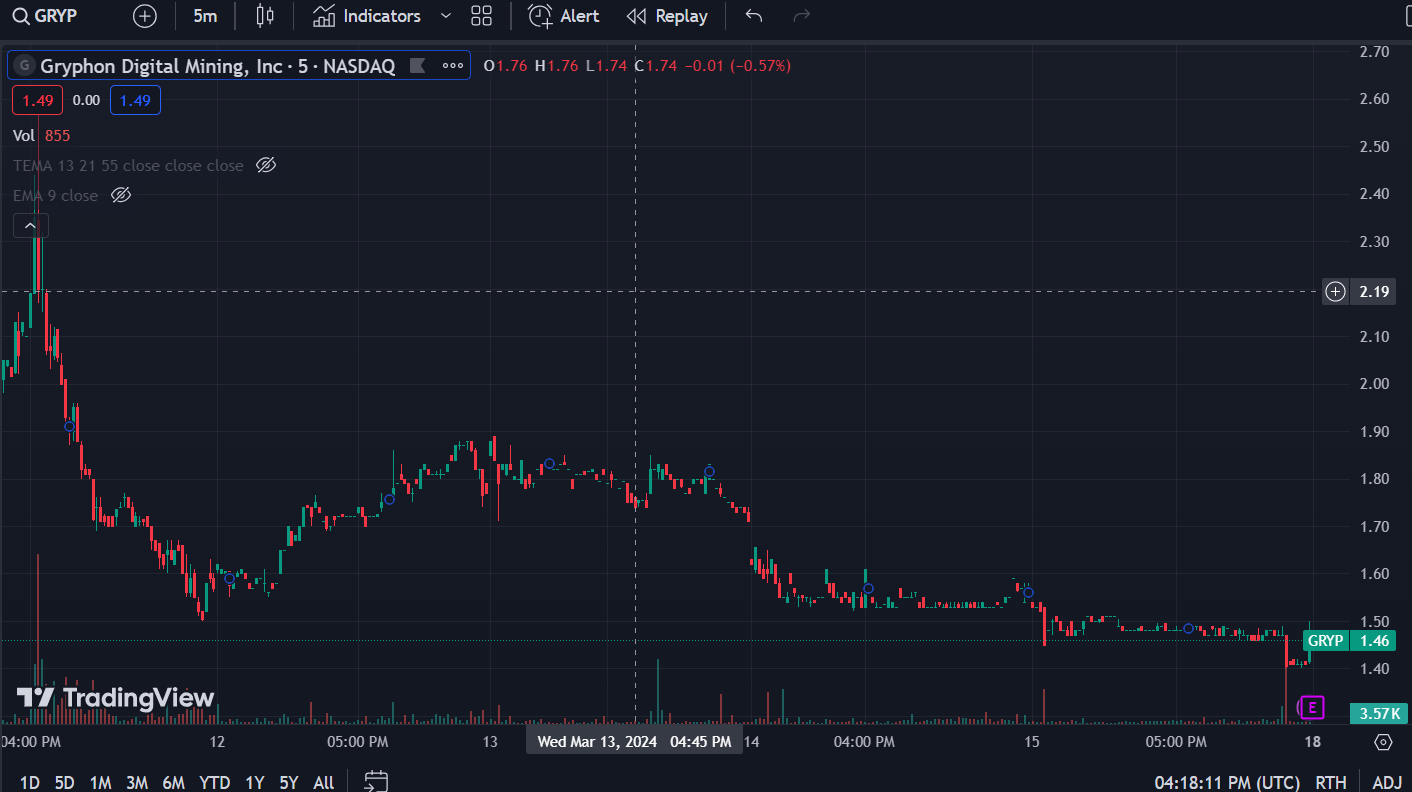This screenshot has height=792, width=1412.
Task: Click the flag icon beside NASDAQ
Action: pos(418,66)
